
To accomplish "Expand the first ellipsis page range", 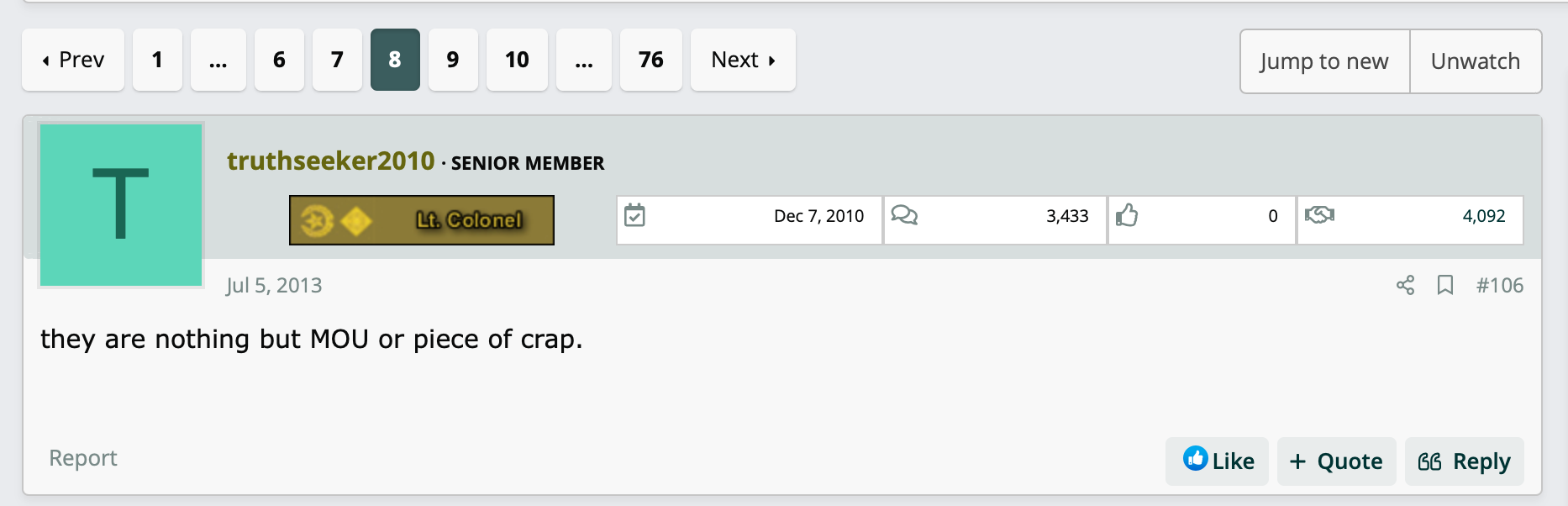I will tap(218, 60).
